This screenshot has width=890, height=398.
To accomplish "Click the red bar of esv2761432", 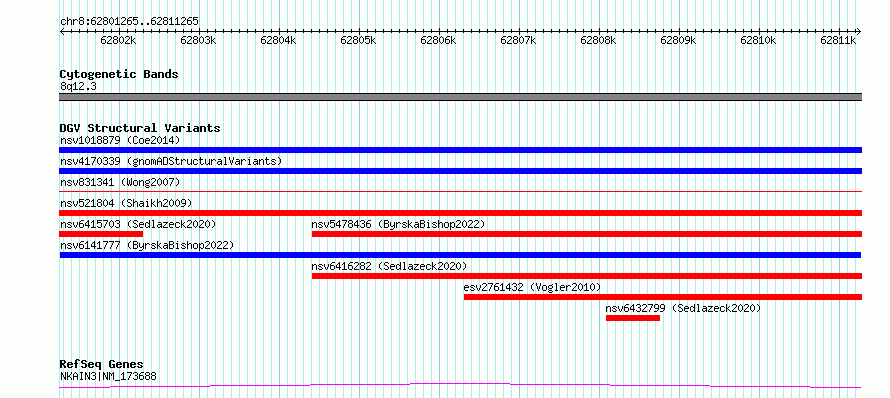I will click(x=663, y=297).
